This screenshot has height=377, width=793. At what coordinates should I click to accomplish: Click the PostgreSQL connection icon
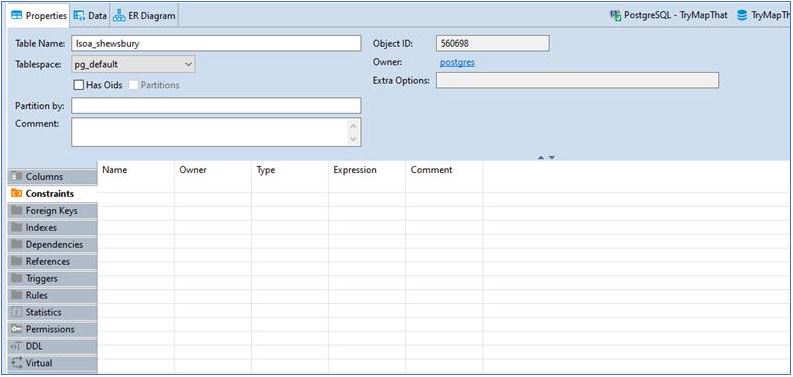[x=616, y=16]
